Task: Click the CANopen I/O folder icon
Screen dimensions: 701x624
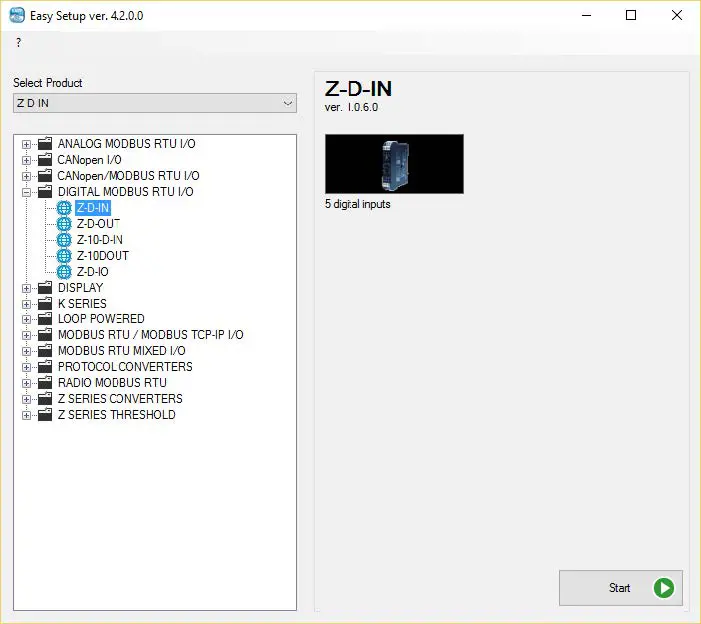Action: [x=45, y=160]
